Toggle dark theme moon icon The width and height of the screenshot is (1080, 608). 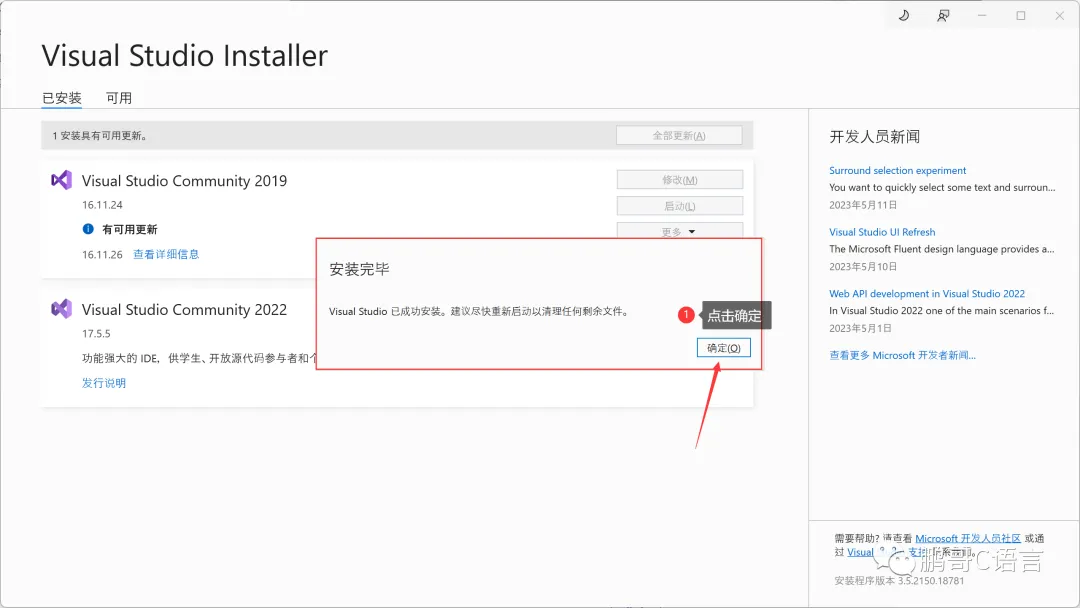click(x=904, y=15)
